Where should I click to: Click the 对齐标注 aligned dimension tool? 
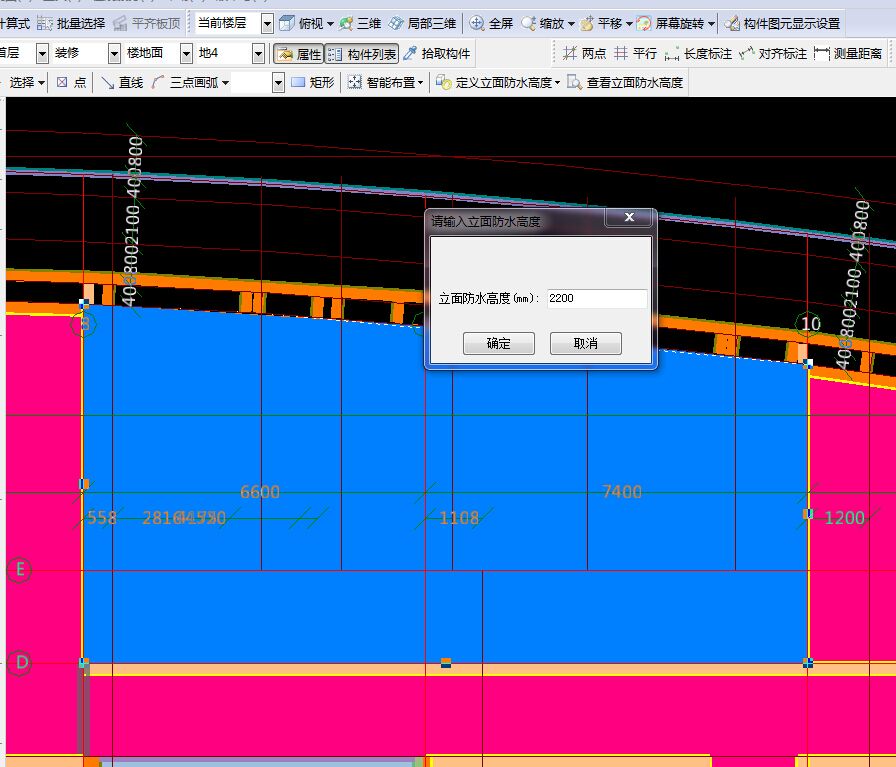point(773,54)
